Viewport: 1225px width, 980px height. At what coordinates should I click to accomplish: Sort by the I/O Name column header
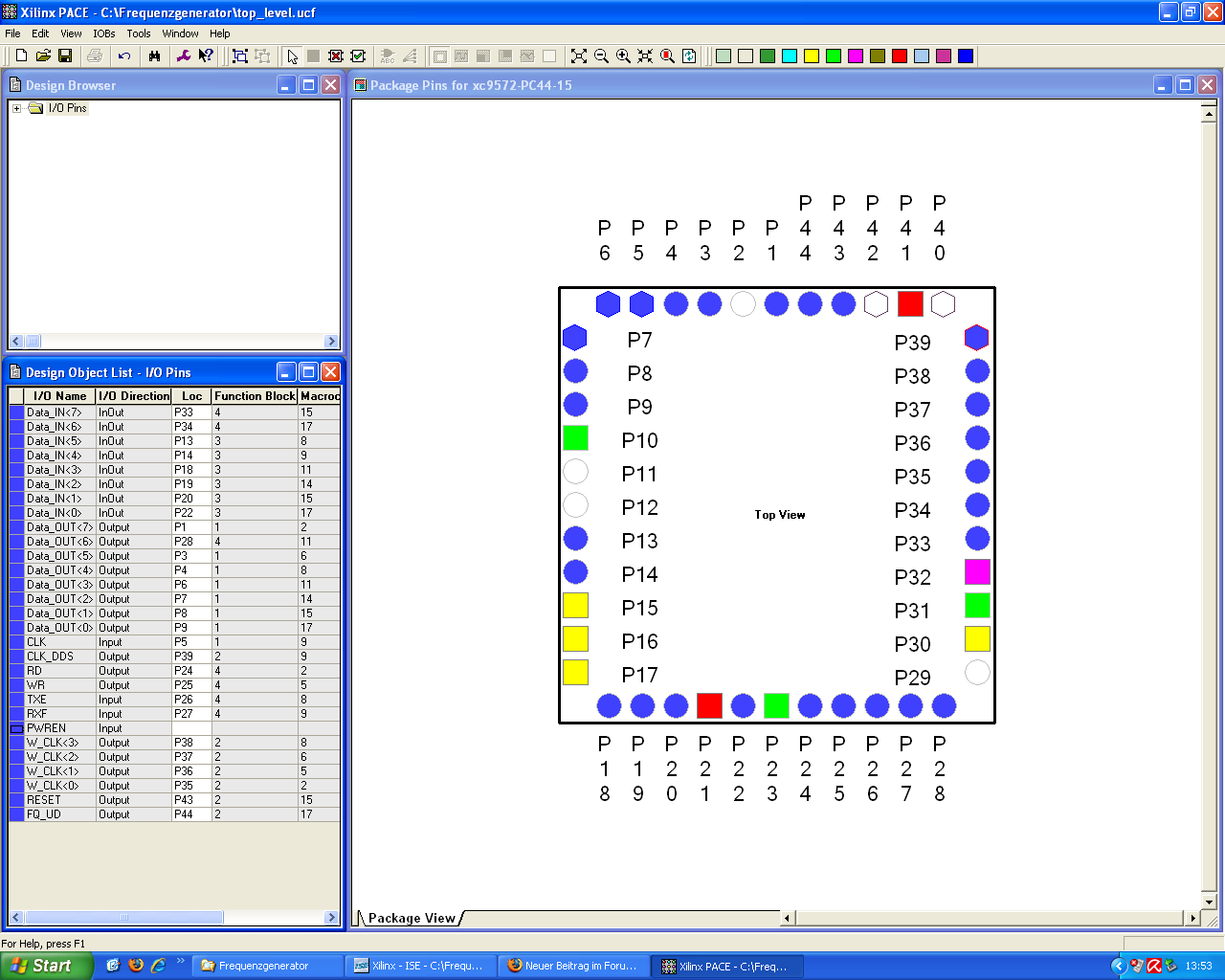[59, 396]
